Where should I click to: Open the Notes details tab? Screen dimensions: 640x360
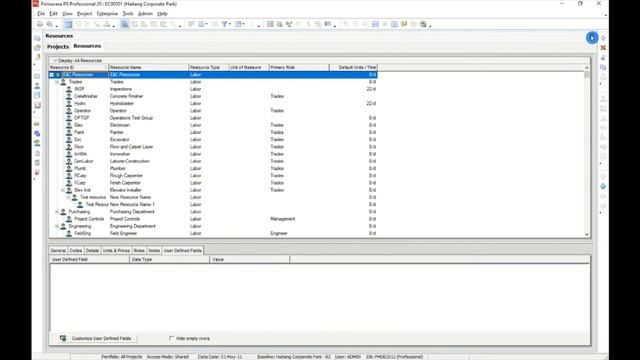[x=154, y=251]
